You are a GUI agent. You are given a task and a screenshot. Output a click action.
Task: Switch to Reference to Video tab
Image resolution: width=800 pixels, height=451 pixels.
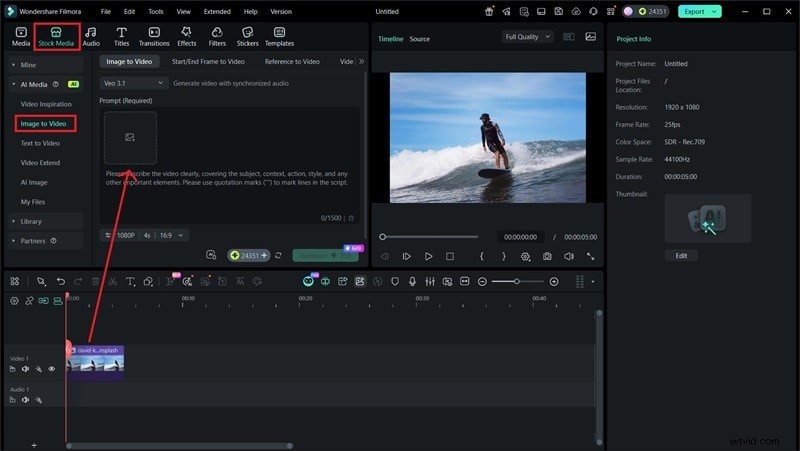click(292, 61)
